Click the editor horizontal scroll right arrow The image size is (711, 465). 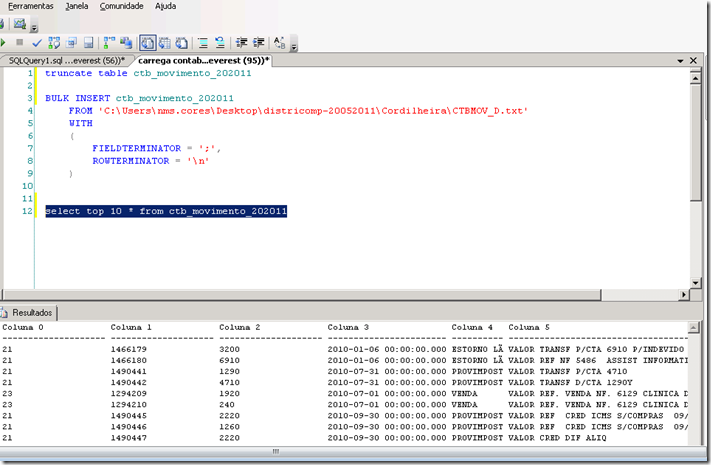point(684,295)
